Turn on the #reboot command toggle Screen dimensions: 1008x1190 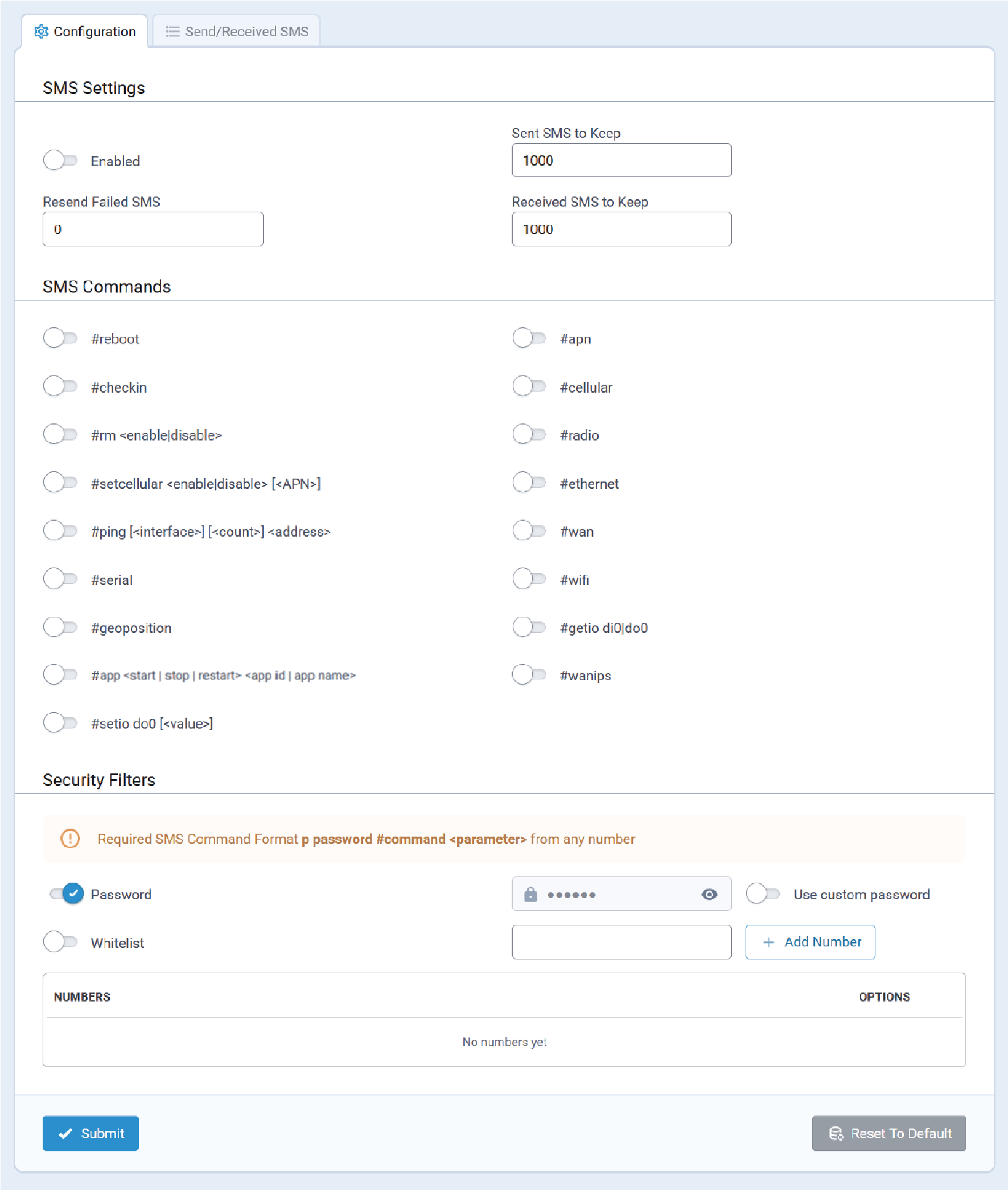tap(60, 338)
